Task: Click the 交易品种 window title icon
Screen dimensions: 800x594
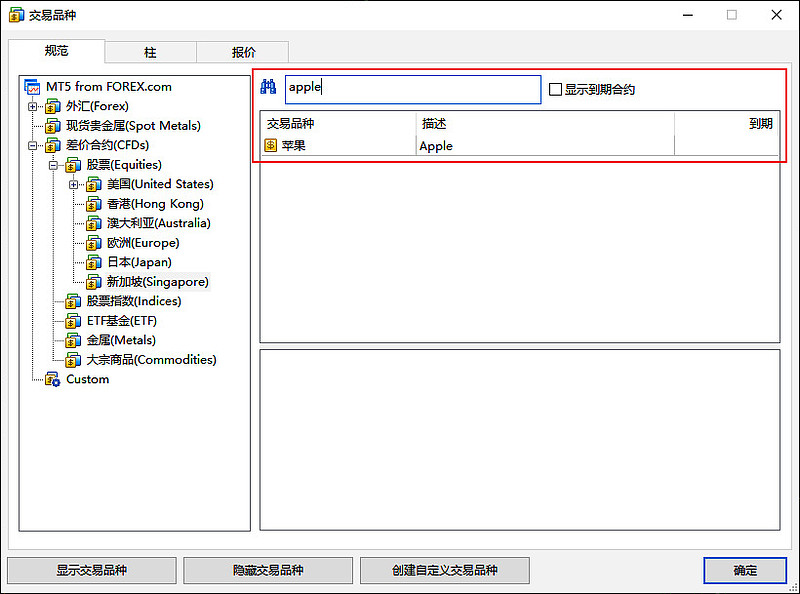Action: point(16,15)
